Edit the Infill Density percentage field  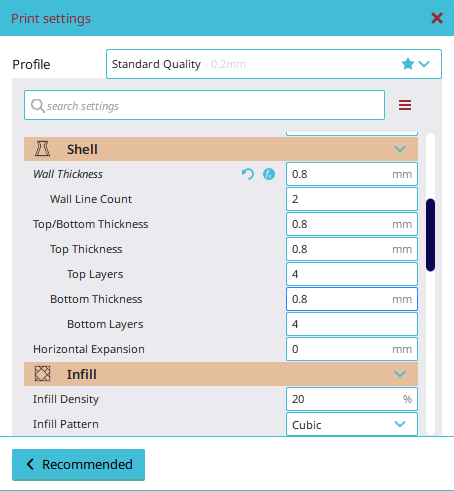[x=352, y=399]
